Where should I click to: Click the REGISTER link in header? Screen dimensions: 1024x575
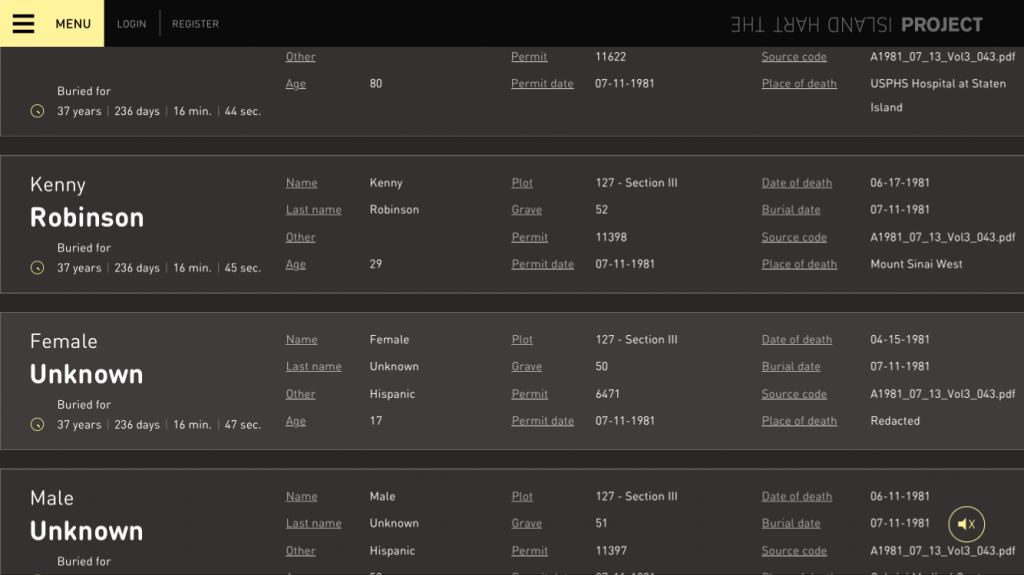195,24
